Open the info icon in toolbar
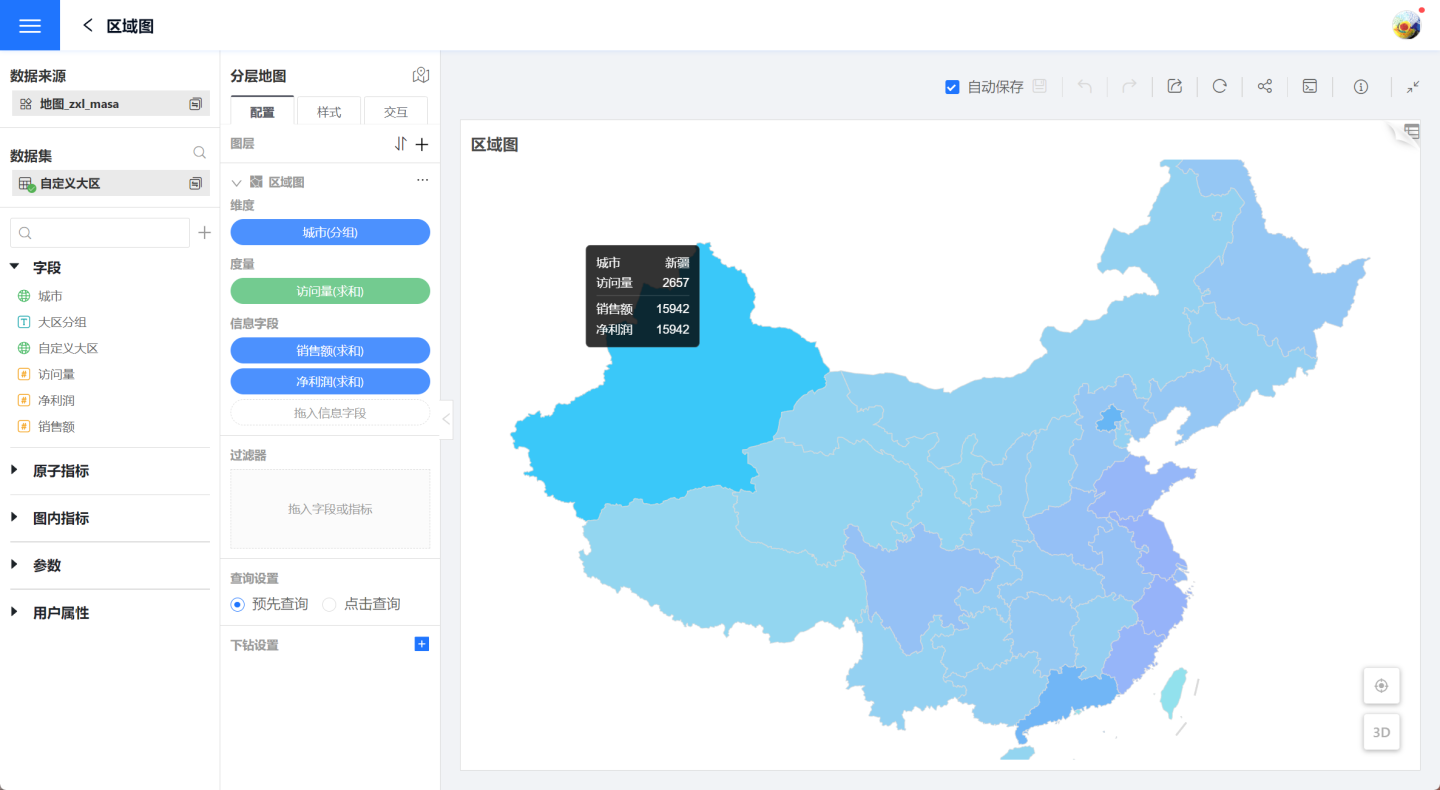 [1360, 86]
